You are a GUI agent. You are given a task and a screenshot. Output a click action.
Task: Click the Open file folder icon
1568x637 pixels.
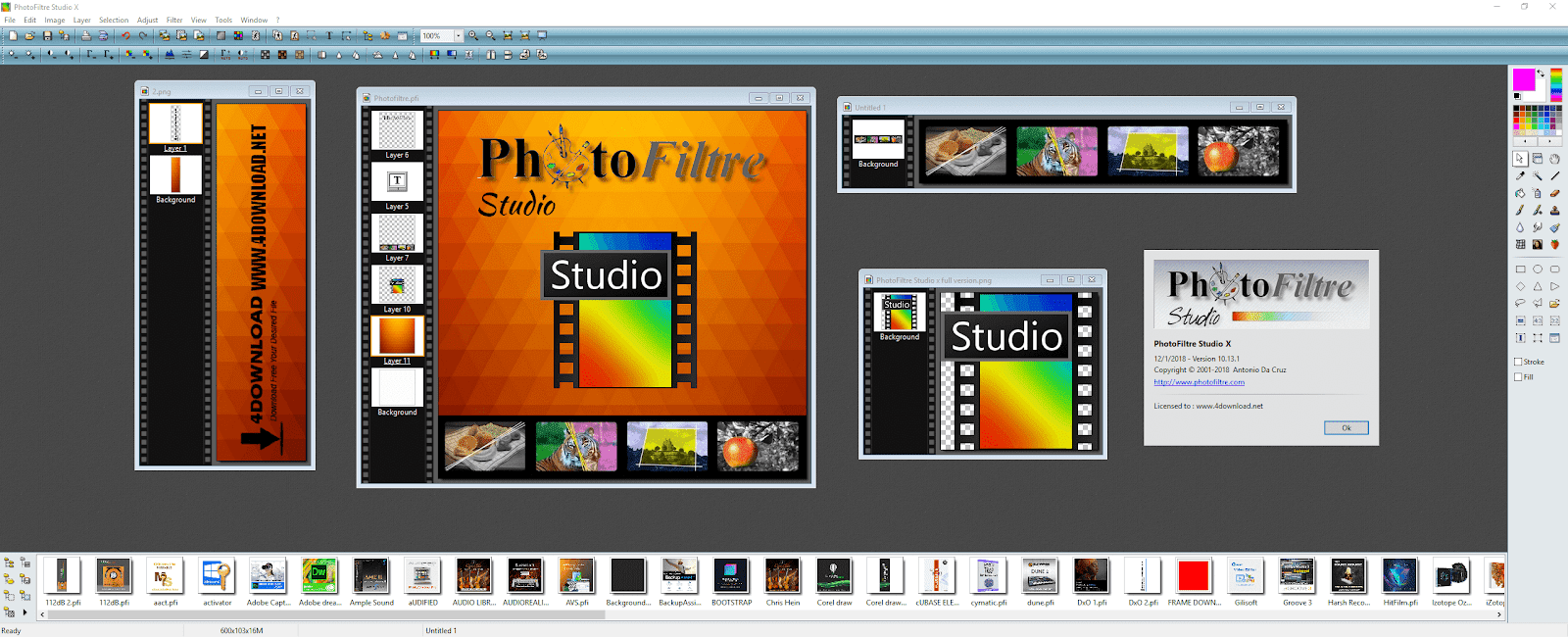[x=30, y=35]
